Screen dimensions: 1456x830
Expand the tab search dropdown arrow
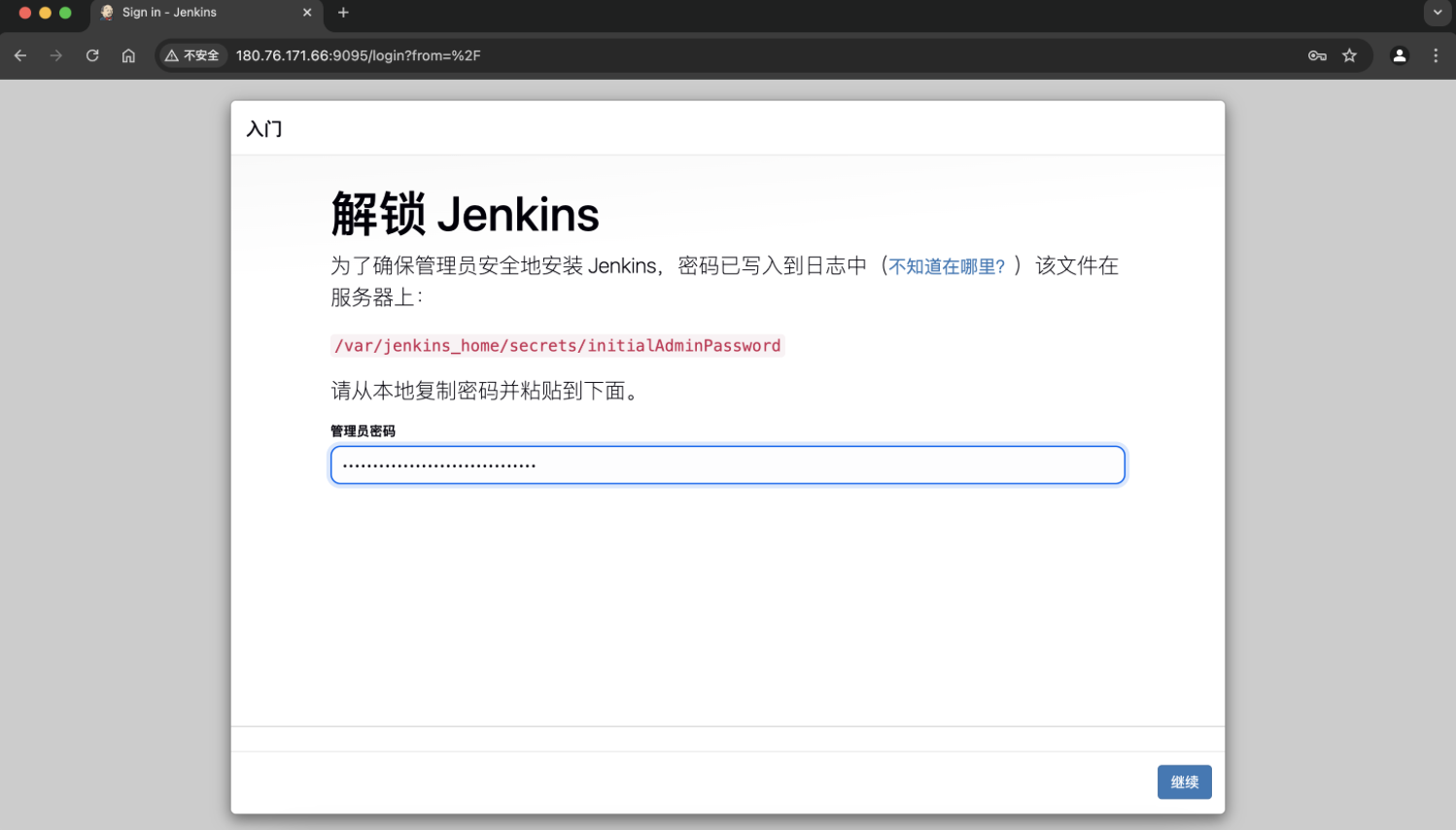coord(1438,13)
